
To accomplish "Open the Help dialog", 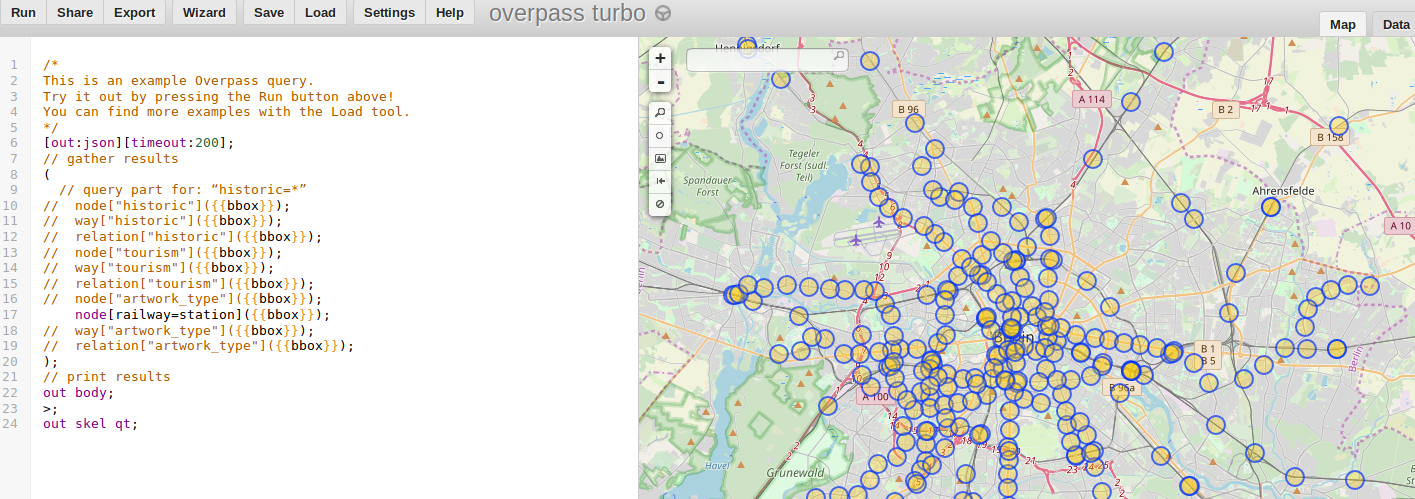I will tap(450, 12).
